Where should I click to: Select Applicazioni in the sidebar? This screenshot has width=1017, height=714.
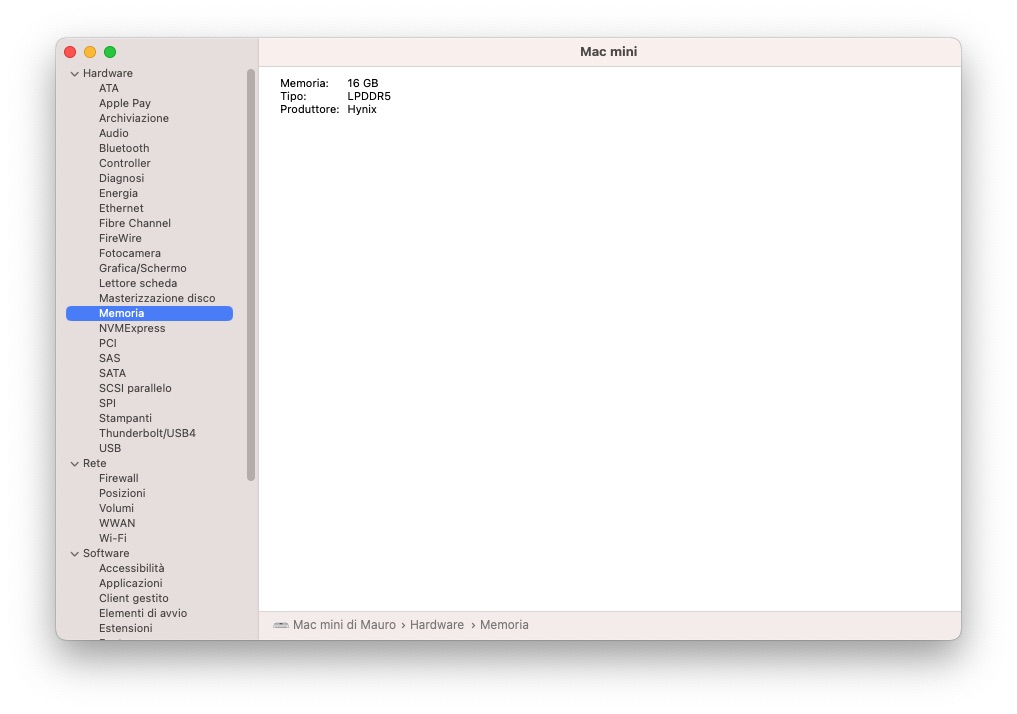tap(130, 583)
